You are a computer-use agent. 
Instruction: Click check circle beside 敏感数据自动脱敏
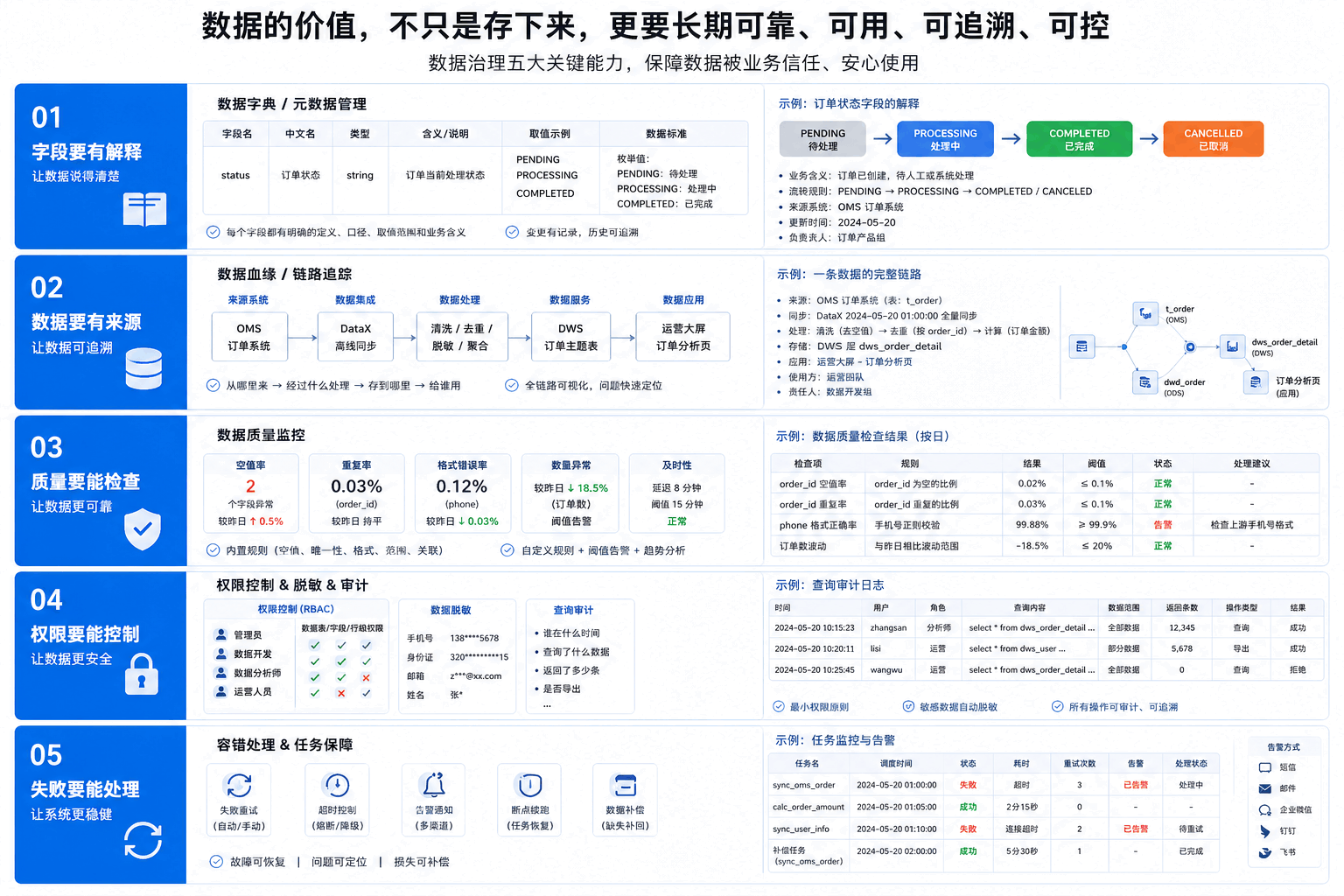[x=908, y=707]
